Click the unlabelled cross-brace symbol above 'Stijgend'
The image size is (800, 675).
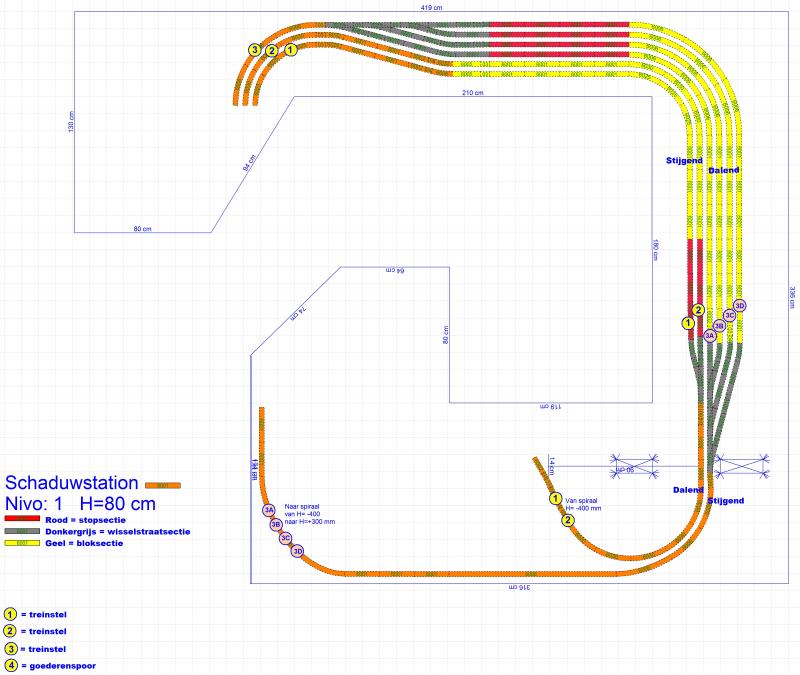tap(741, 466)
